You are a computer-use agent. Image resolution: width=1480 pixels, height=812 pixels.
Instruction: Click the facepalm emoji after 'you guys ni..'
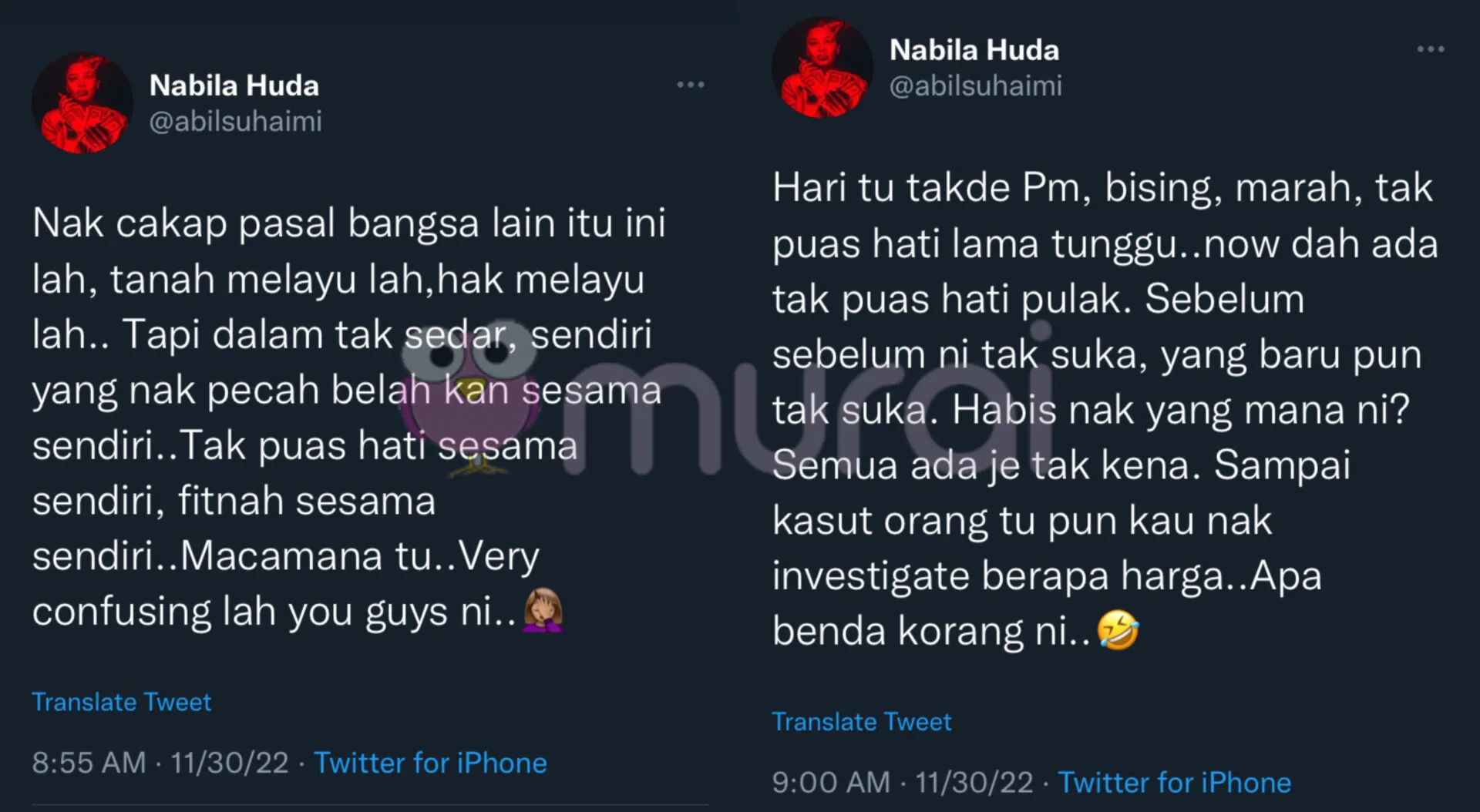pos(543,610)
